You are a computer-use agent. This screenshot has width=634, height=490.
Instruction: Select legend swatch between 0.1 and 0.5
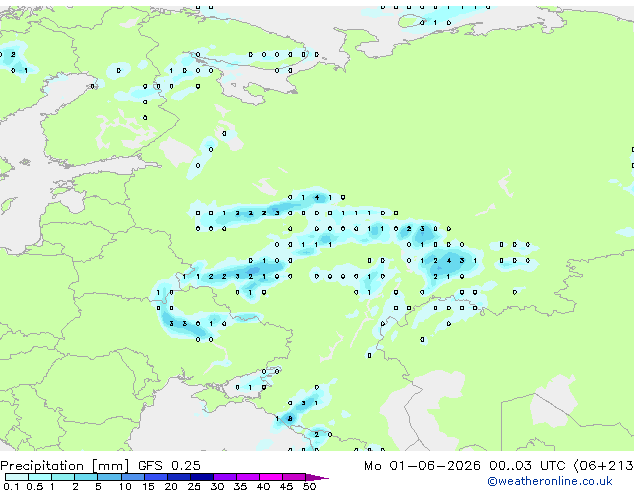click(x=17, y=477)
